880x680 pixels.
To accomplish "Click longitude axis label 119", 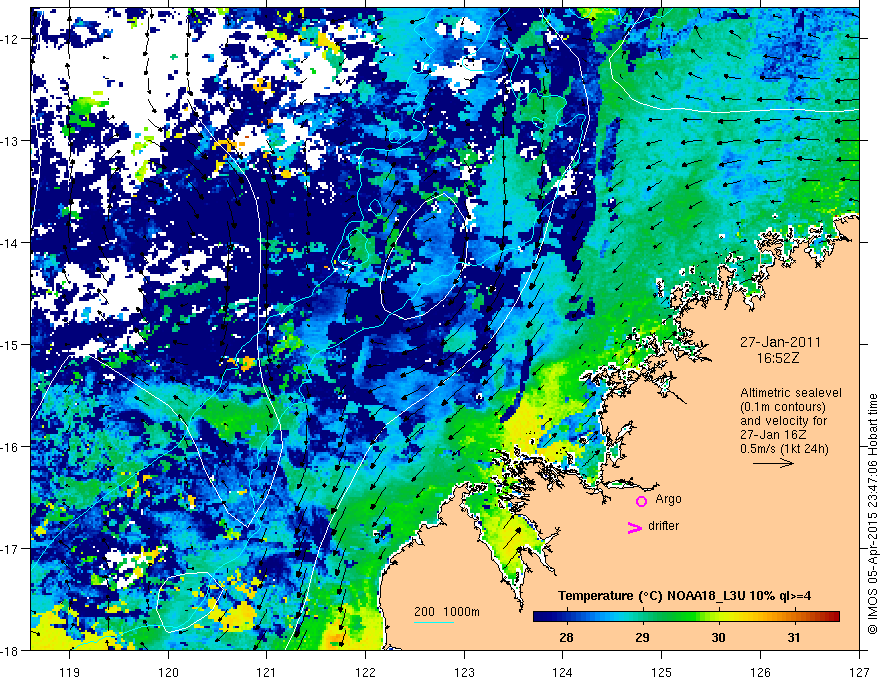I will coord(70,672).
